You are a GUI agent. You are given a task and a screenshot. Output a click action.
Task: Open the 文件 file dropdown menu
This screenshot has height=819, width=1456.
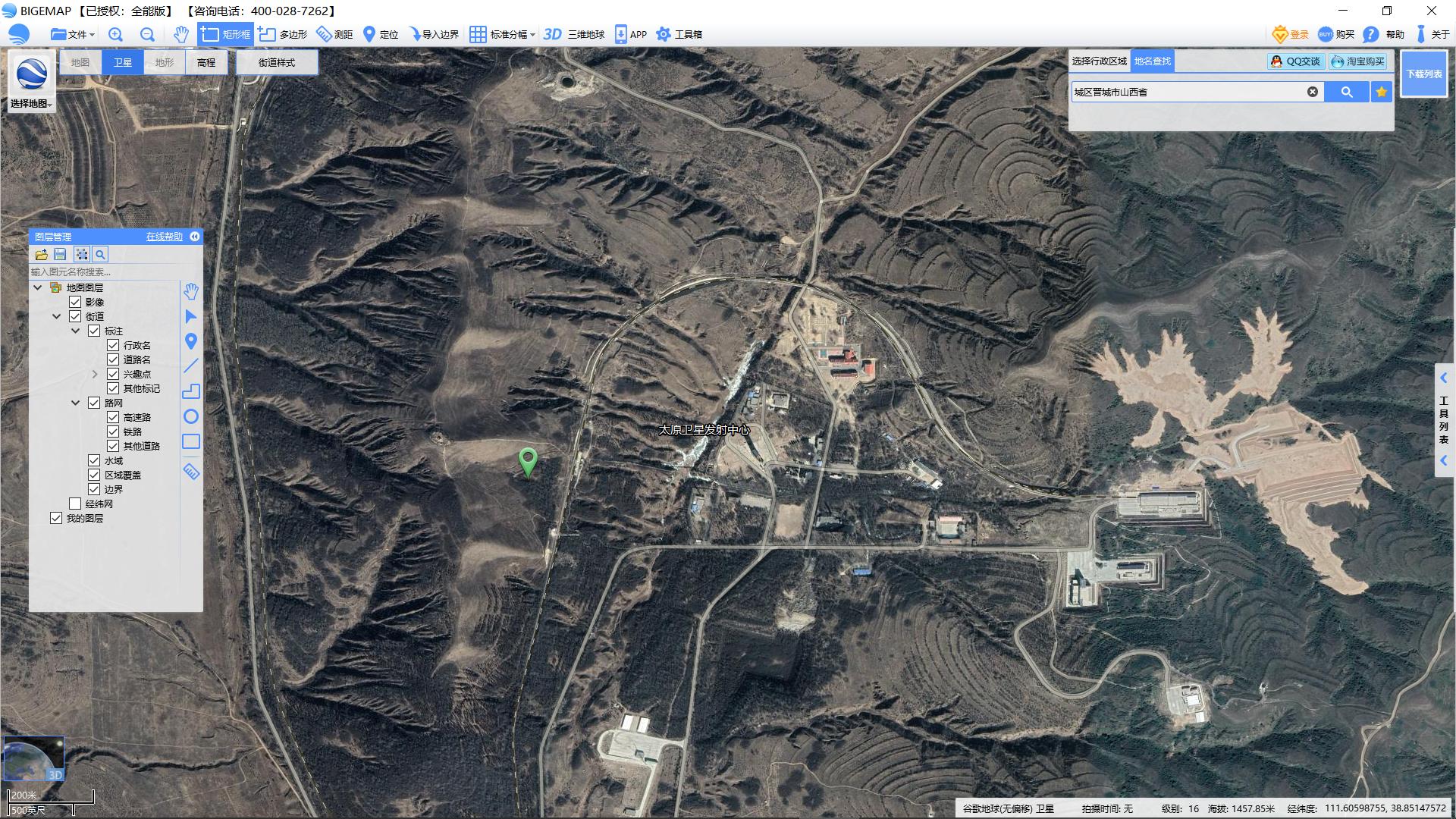pos(73,34)
